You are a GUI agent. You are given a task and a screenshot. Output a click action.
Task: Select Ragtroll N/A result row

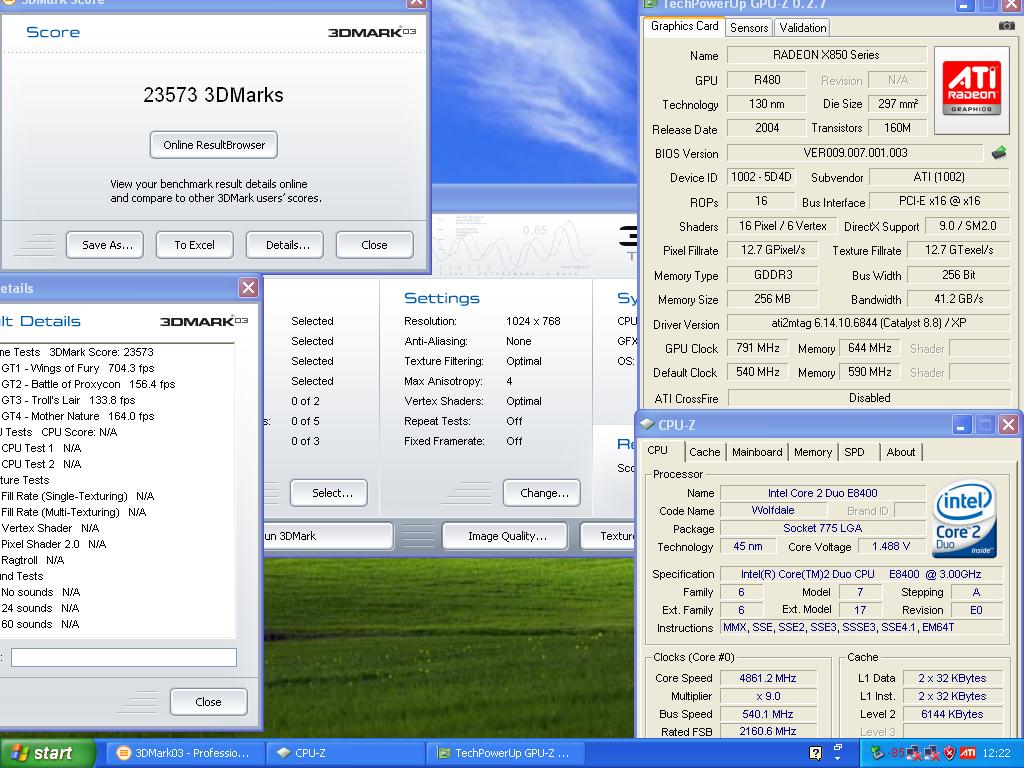pyautogui.click(x=32, y=560)
